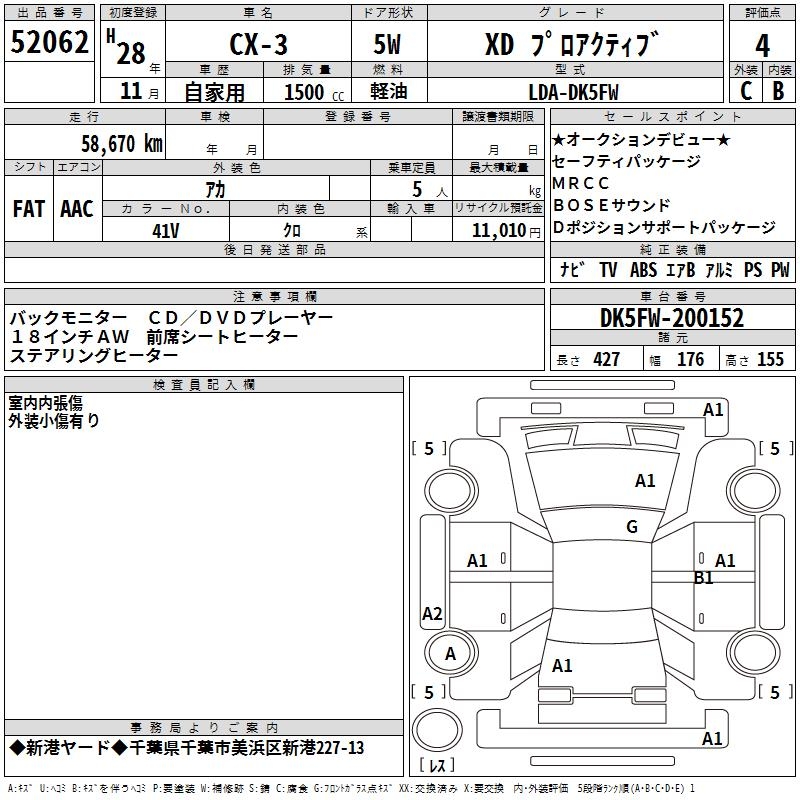800x800 pixels.
Task: Click the "リサイクル預託金" header
Action: coord(498,208)
